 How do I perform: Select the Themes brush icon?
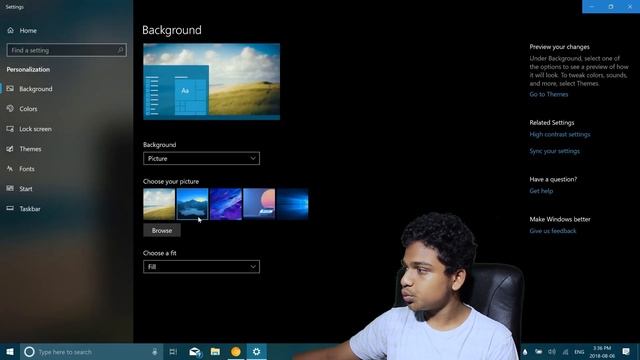10,149
